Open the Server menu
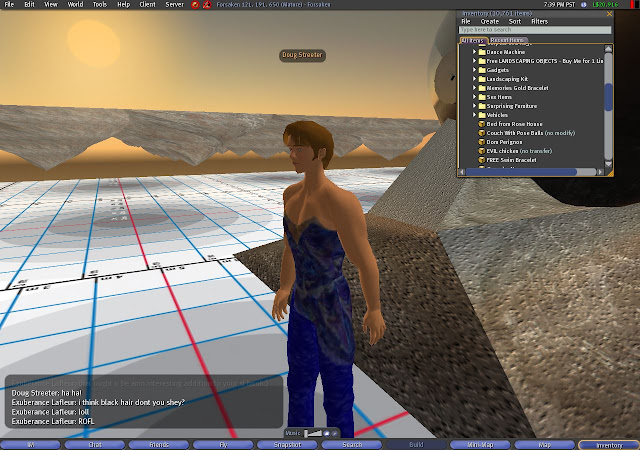Screen dimensions: 640x450 tap(174, 4)
